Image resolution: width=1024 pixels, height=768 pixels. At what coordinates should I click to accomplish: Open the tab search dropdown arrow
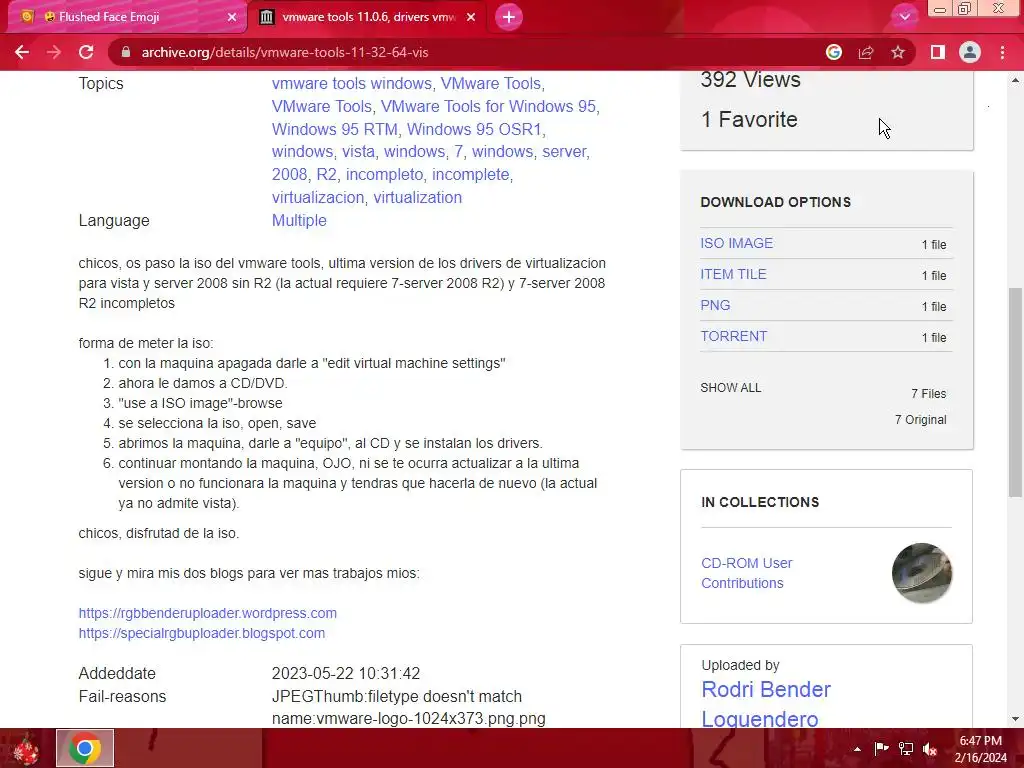coord(904,17)
